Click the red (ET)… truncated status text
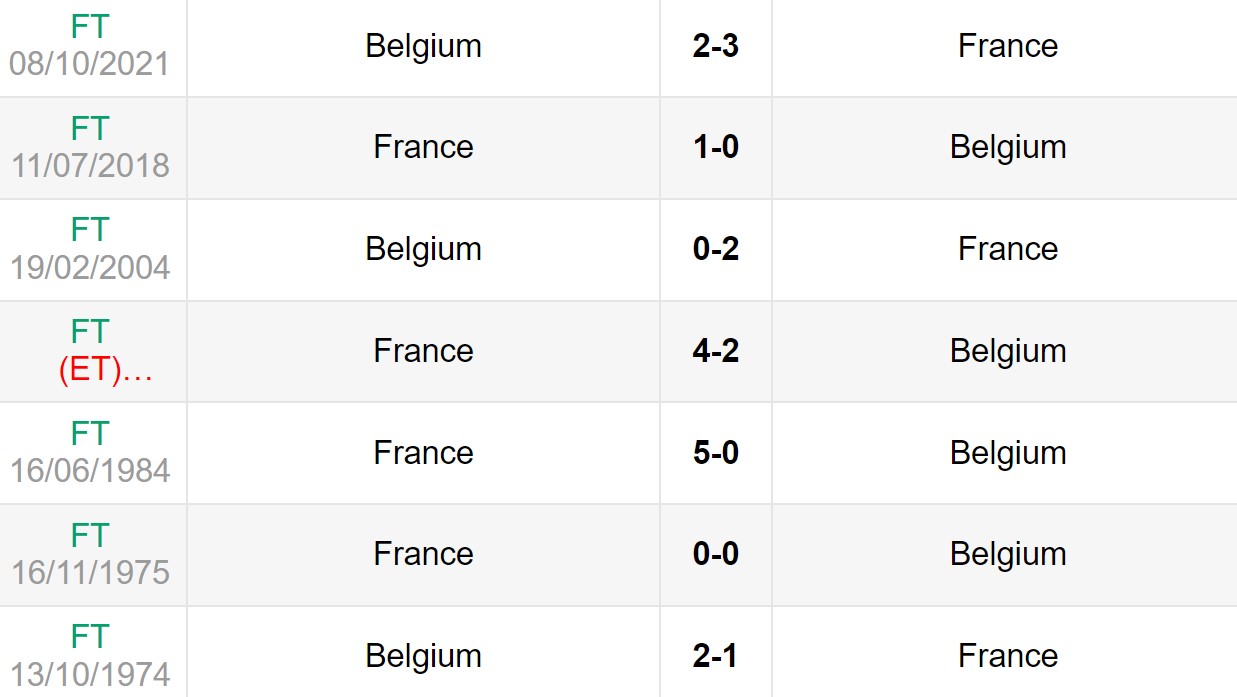 click(x=105, y=372)
